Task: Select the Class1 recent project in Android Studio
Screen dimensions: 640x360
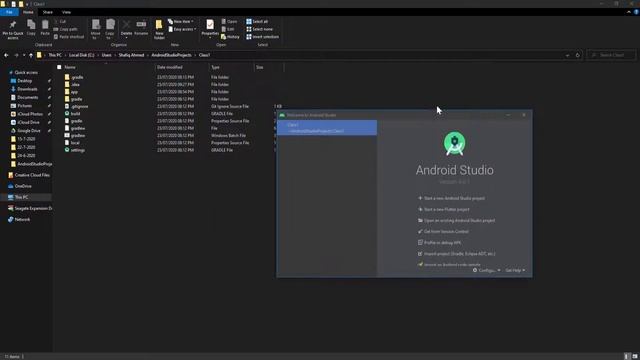Action: pyautogui.click(x=327, y=128)
